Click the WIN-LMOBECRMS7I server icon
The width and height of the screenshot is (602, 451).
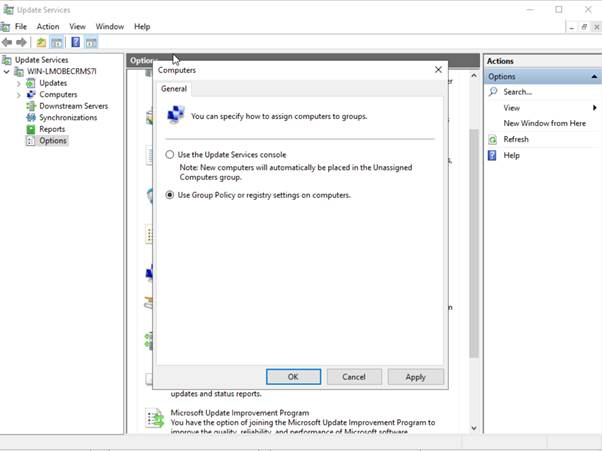tap(19, 71)
